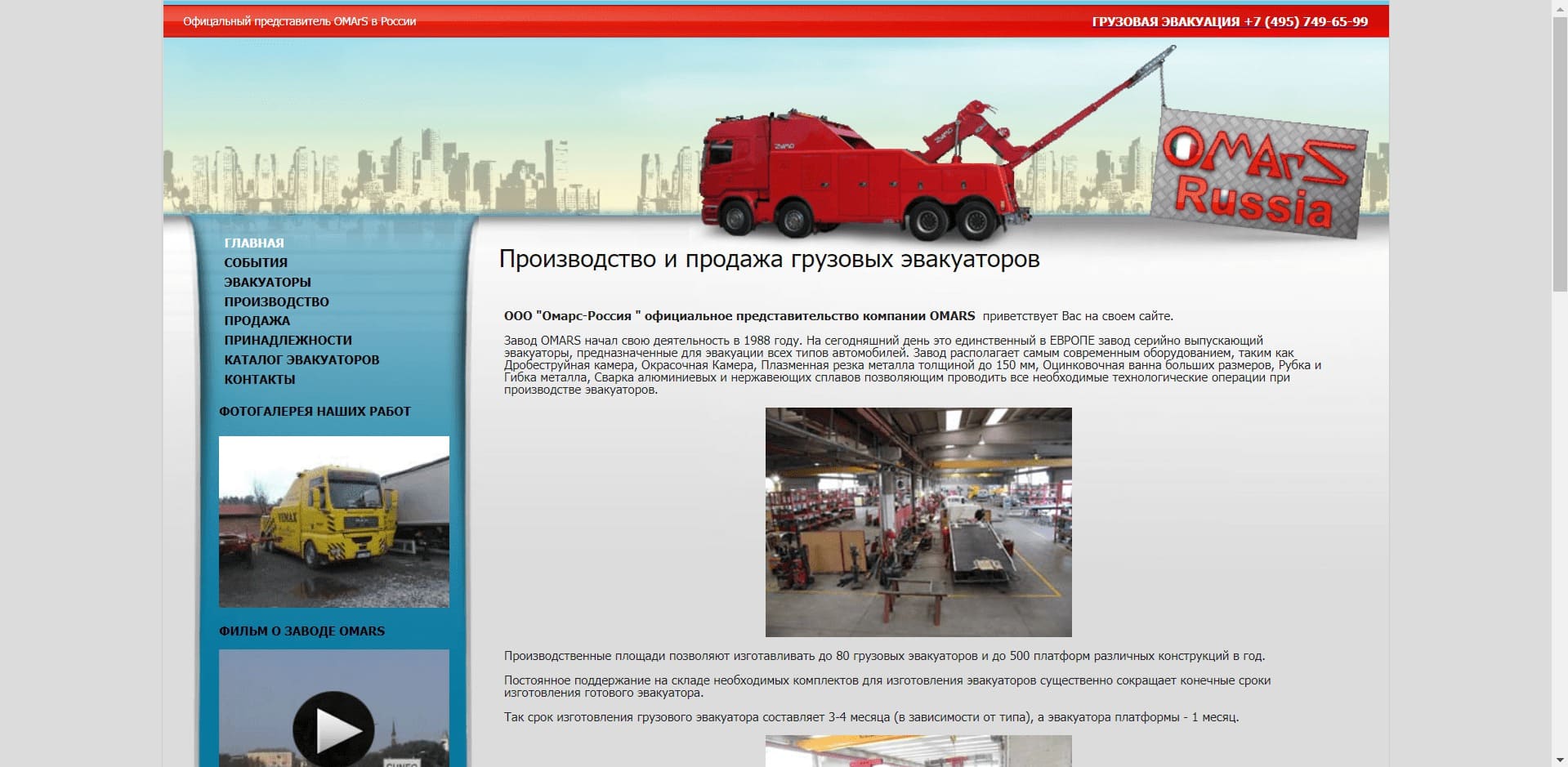Click paragraph starting 'Завод OMARS начал свою деятельность'
This screenshot has height=767, width=1568.
[913, 365]
